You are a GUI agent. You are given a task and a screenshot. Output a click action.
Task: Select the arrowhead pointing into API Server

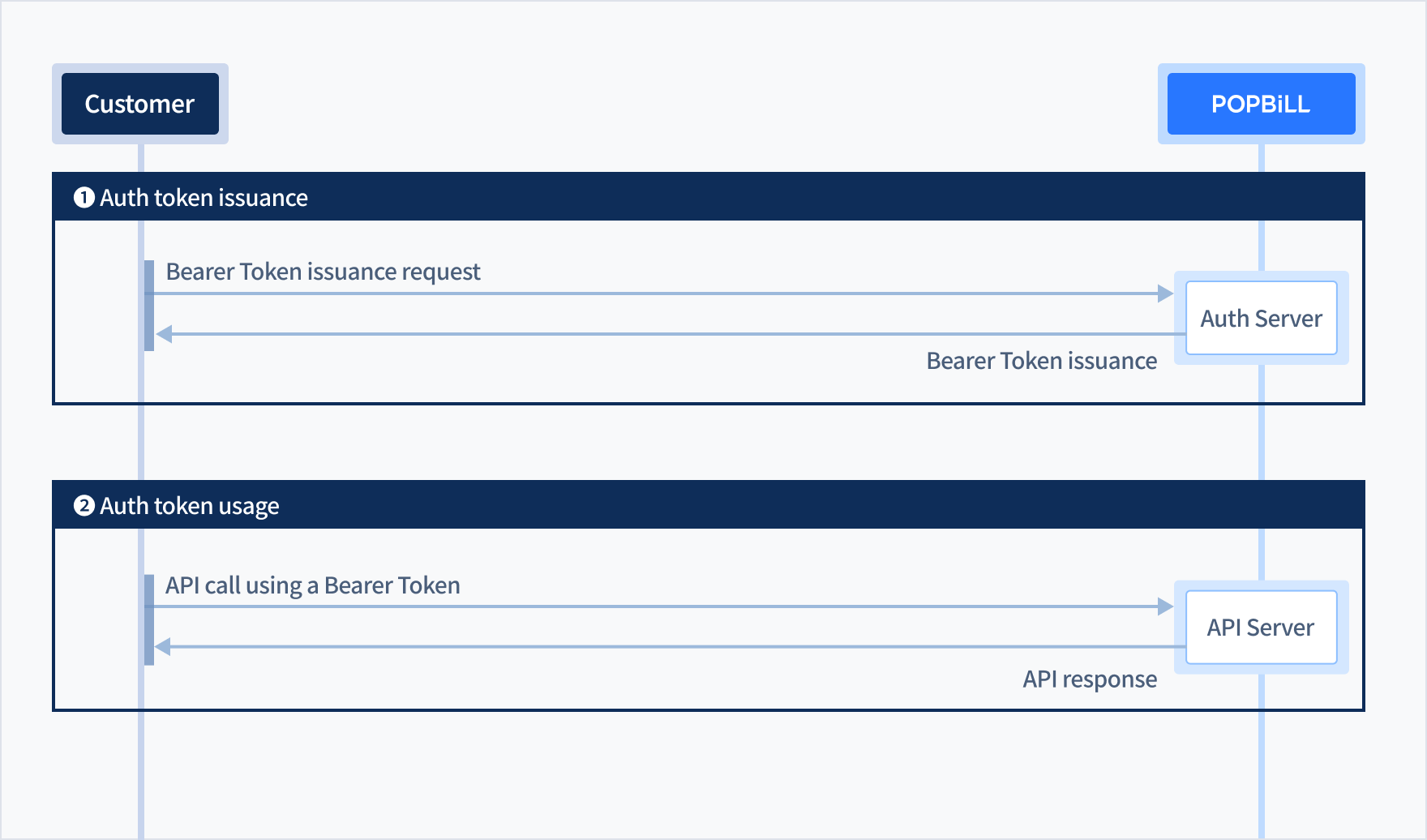pos(1165,606)
